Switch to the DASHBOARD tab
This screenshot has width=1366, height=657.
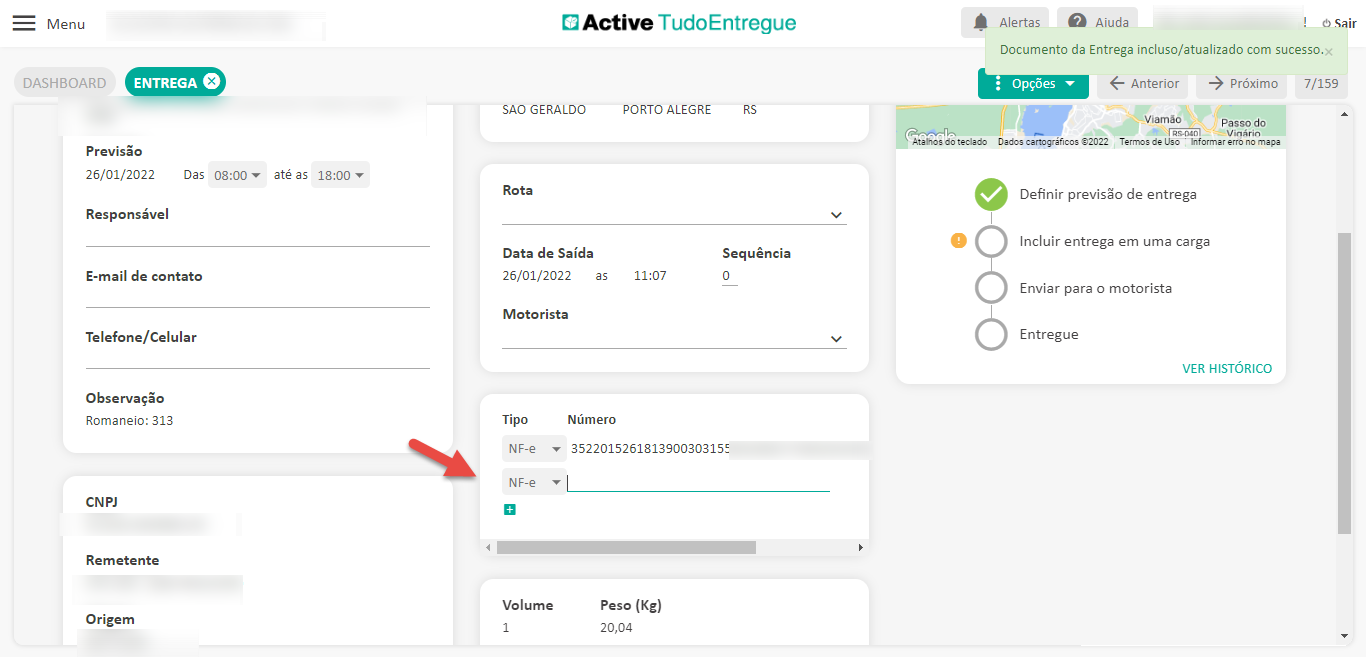tap(64, 83)
